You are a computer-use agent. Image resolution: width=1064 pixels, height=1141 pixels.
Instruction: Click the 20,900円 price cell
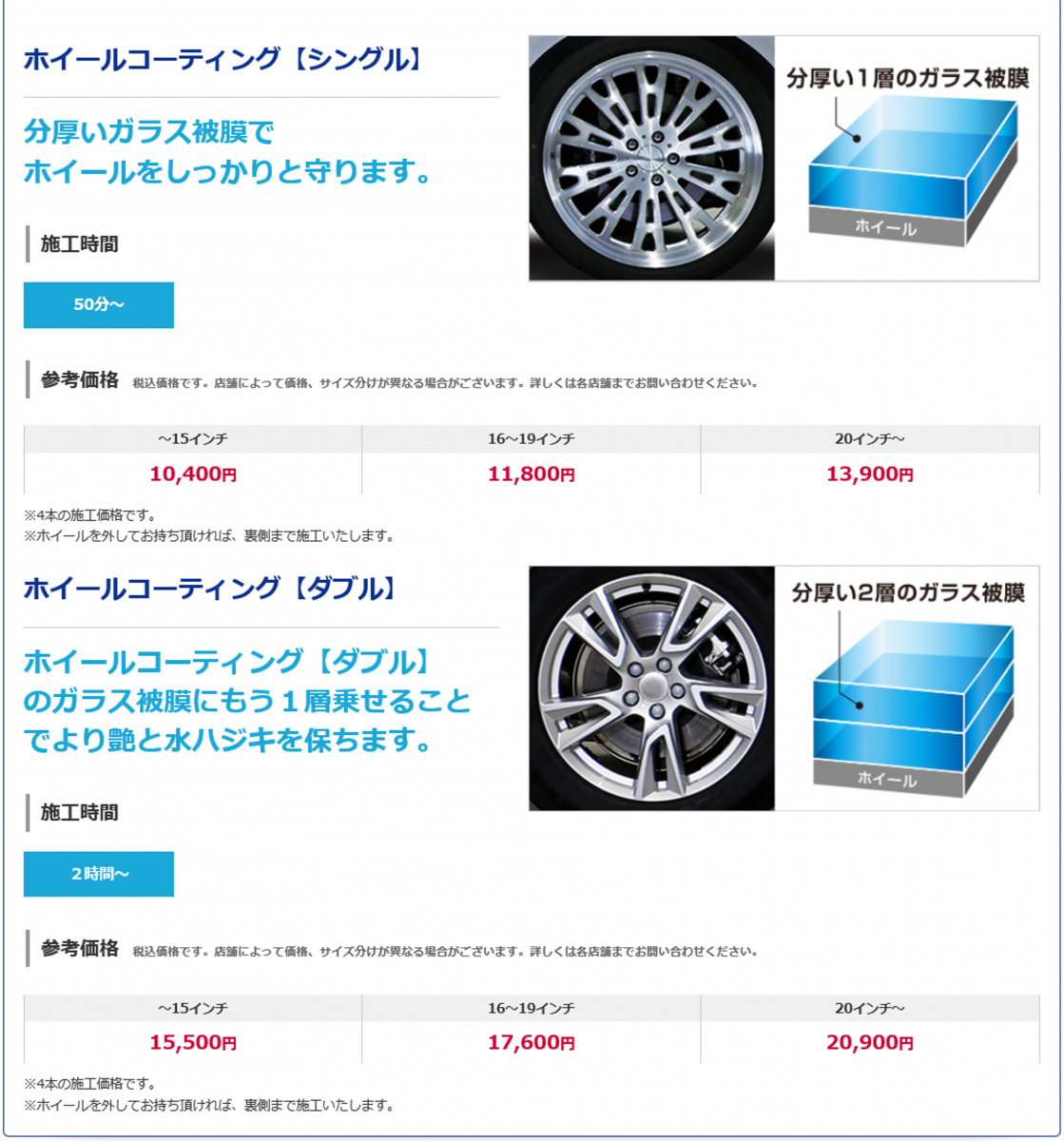pos(870,1042)
